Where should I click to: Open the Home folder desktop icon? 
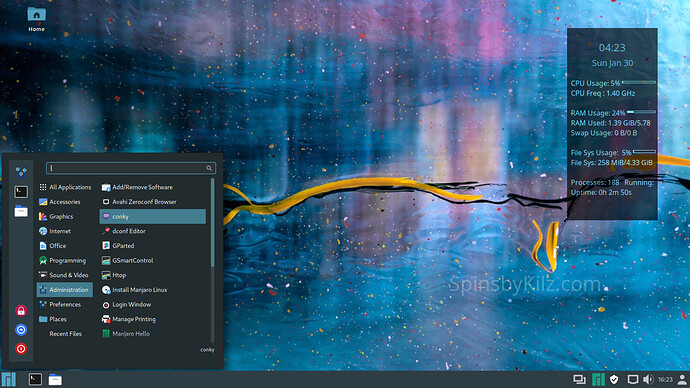37,19
